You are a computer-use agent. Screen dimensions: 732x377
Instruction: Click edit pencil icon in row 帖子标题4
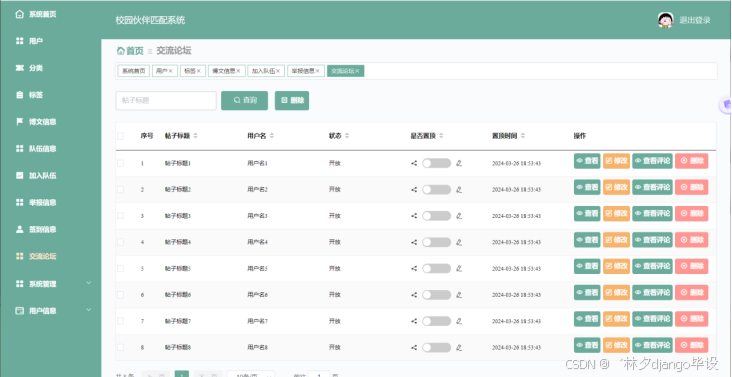click(x=459, y=242)
